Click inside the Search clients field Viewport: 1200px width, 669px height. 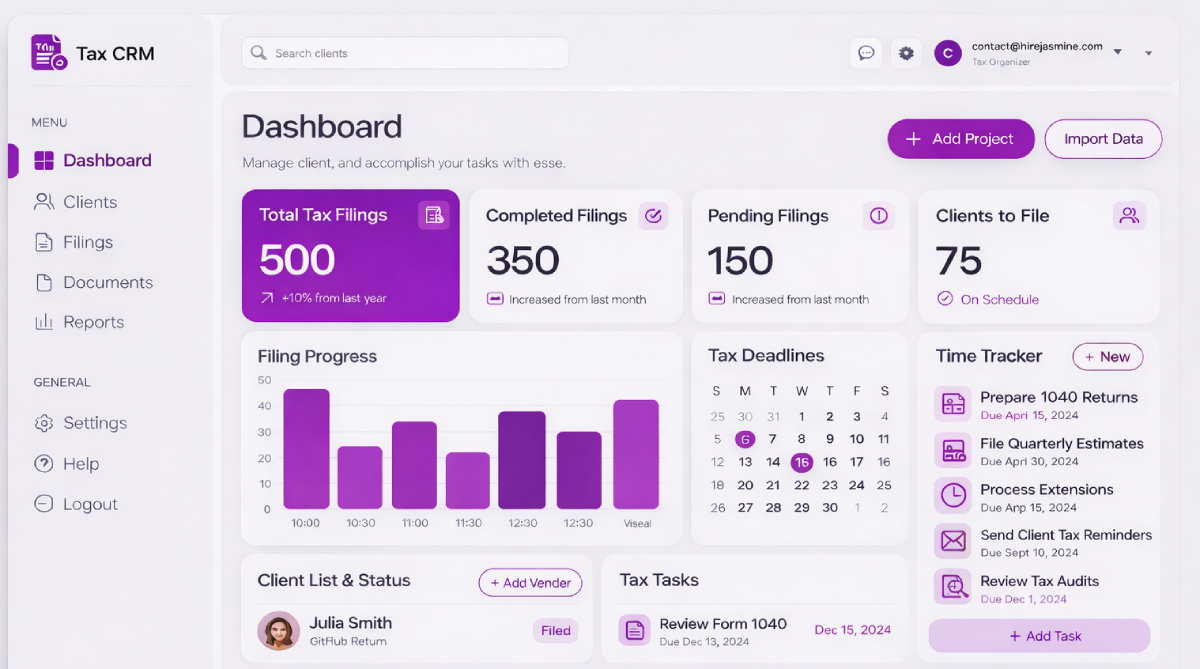(404, 52)
